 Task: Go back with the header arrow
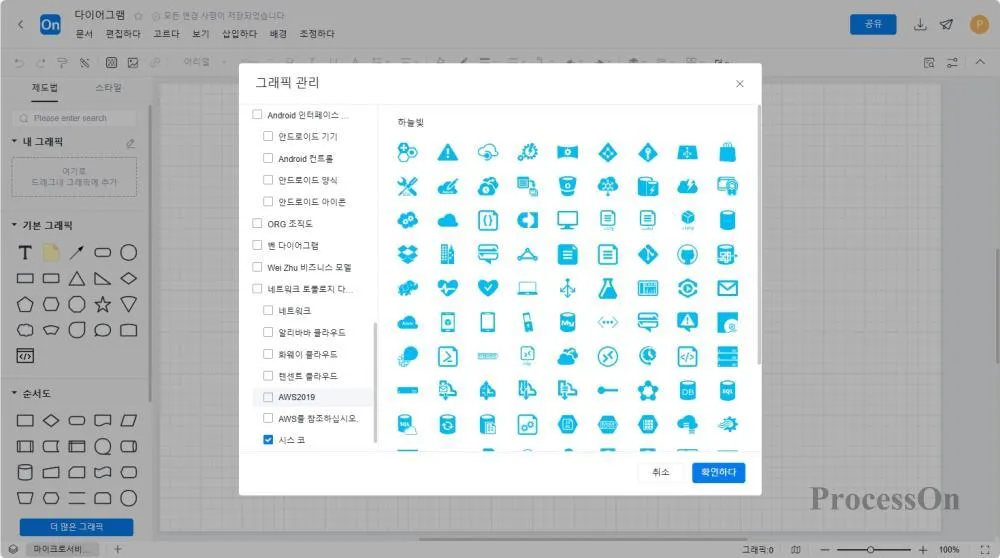click(20, 24)
